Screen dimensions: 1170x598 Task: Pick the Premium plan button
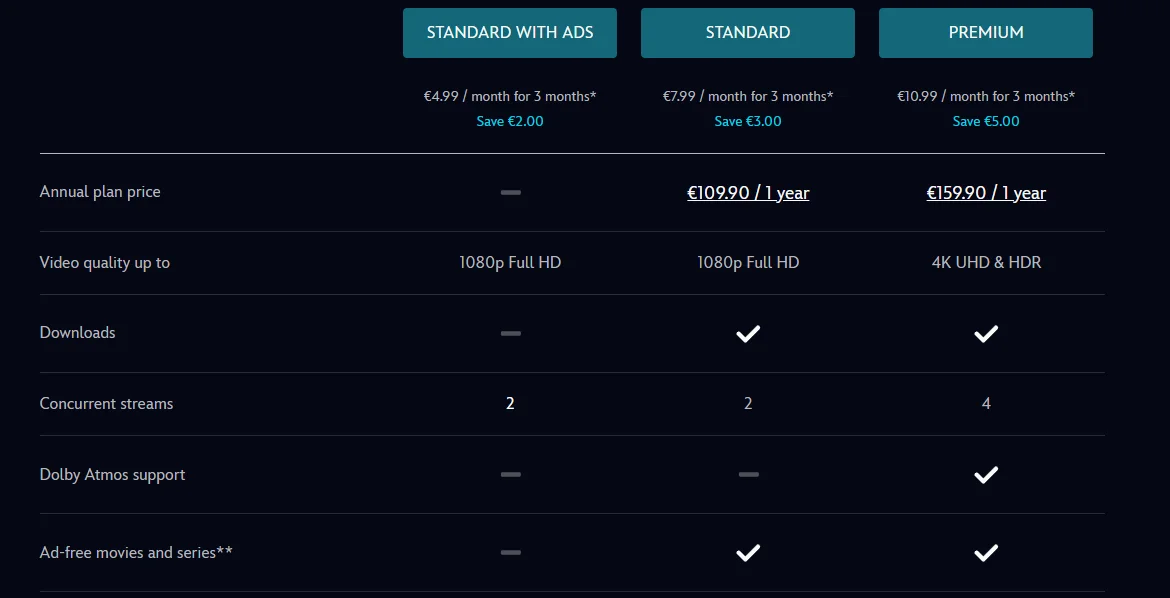point(986,33)
